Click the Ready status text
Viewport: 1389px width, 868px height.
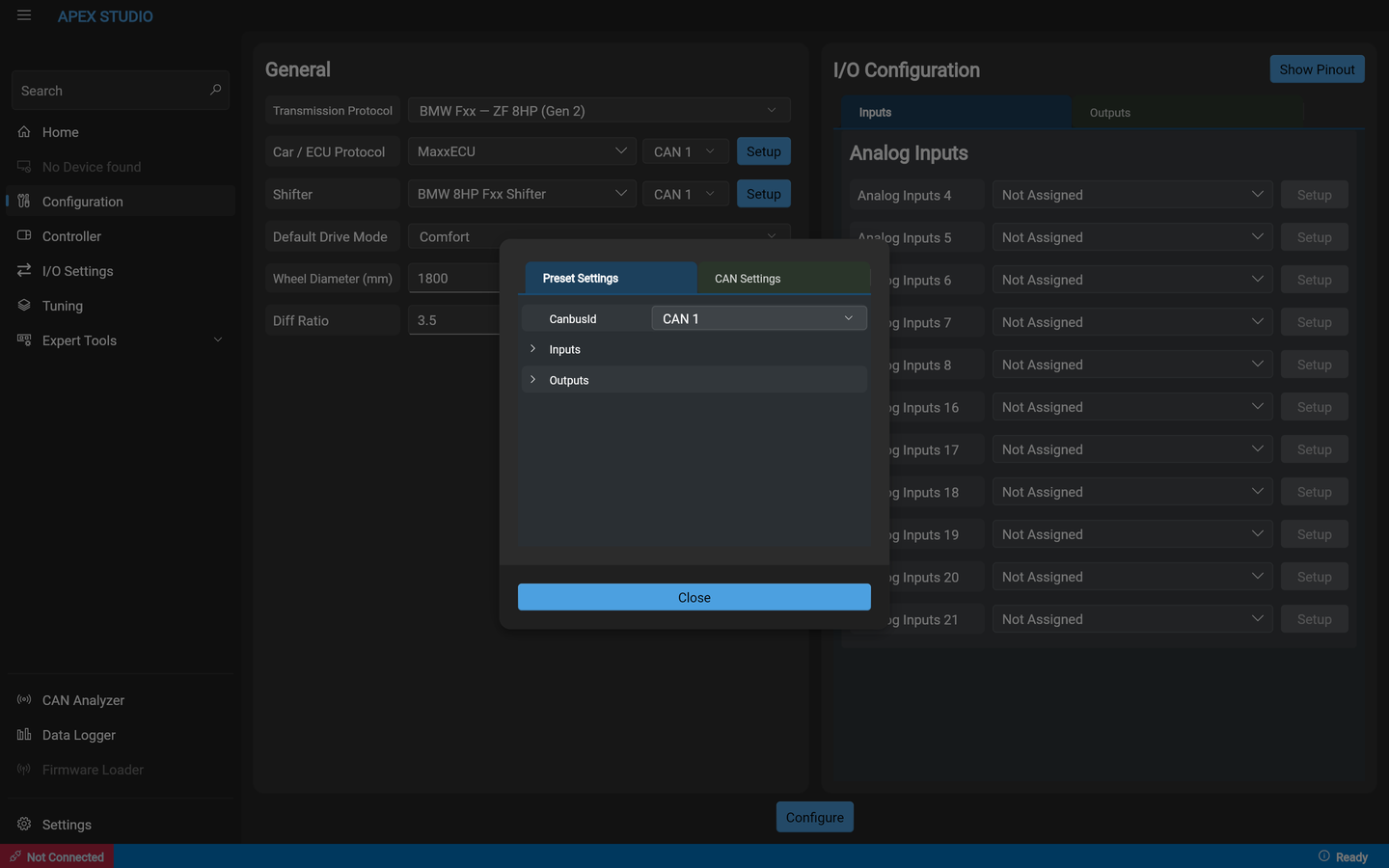tap(1351, 856)
